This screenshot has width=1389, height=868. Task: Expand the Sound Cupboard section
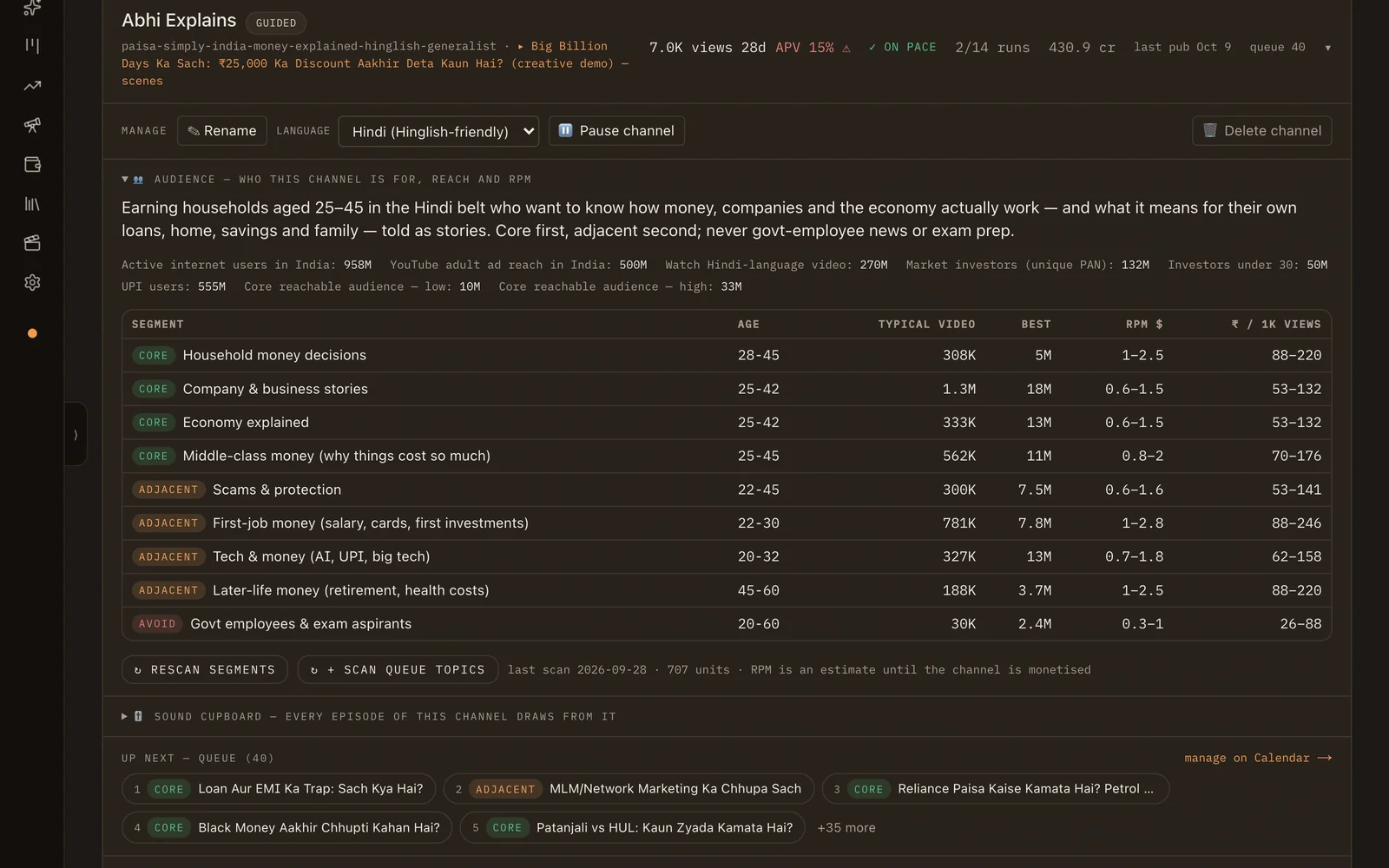point(125,716)
